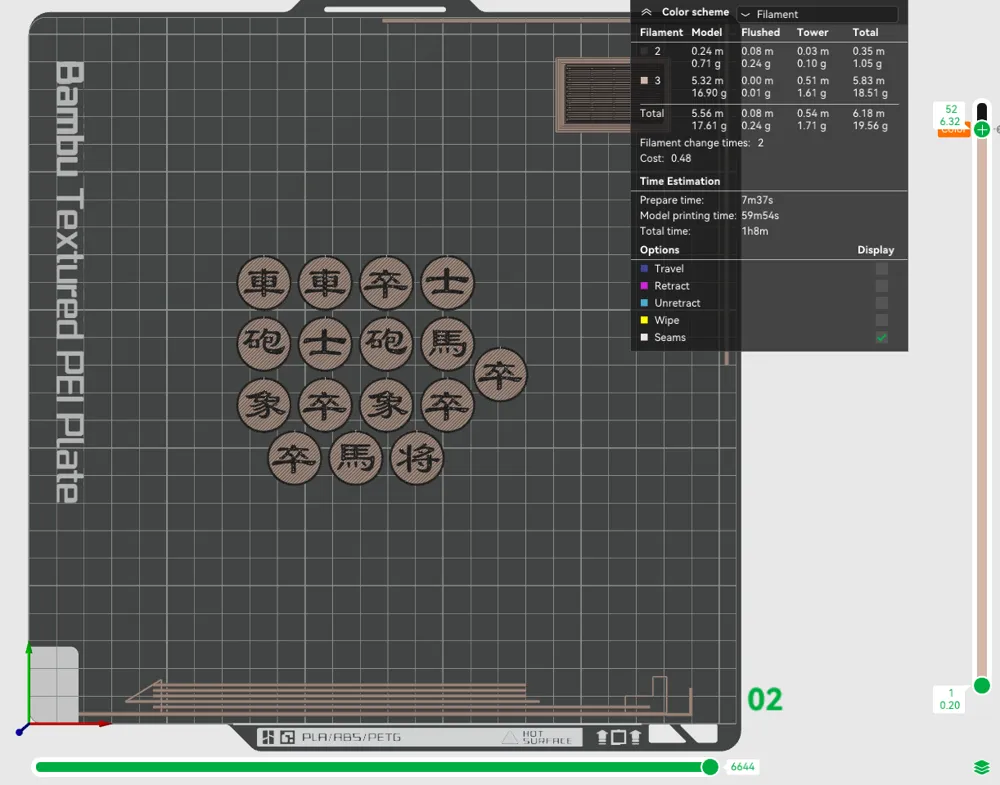Click the horizontal move slider handle
The height and width of the screenshot is (785, 1000).
pos(710,767)
